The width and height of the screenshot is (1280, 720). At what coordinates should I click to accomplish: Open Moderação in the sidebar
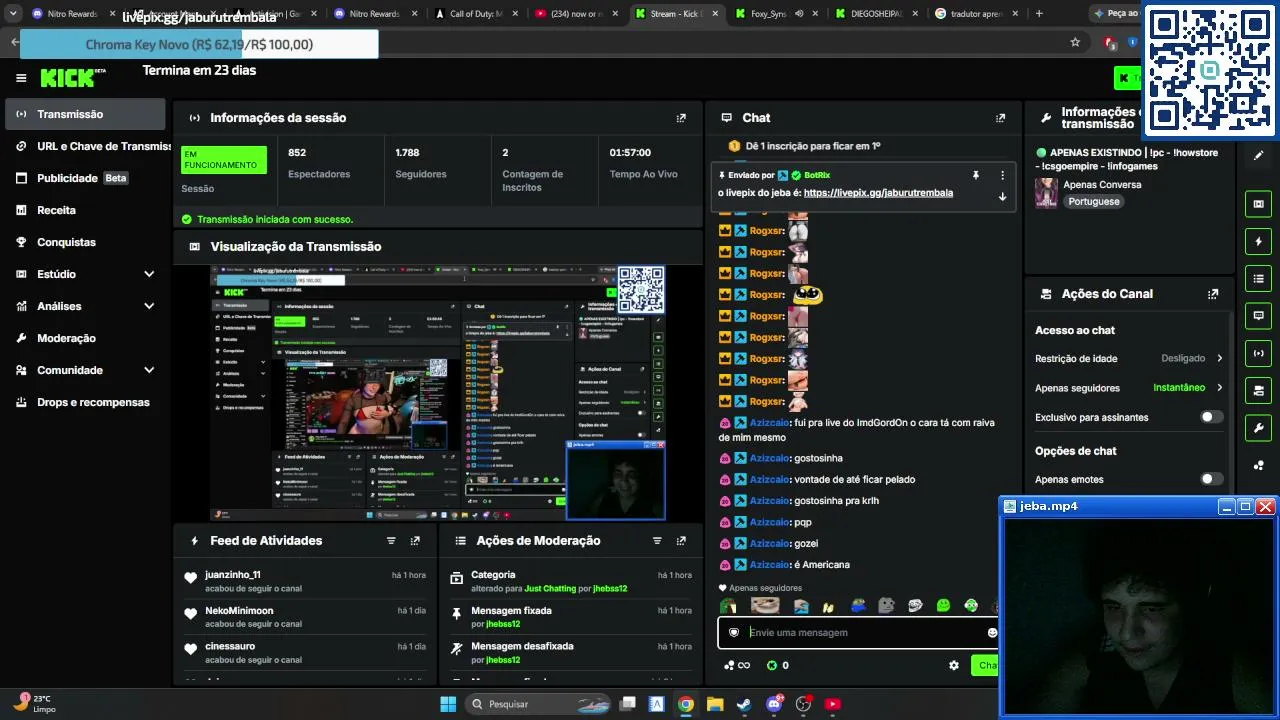click(x=85, y=338)
